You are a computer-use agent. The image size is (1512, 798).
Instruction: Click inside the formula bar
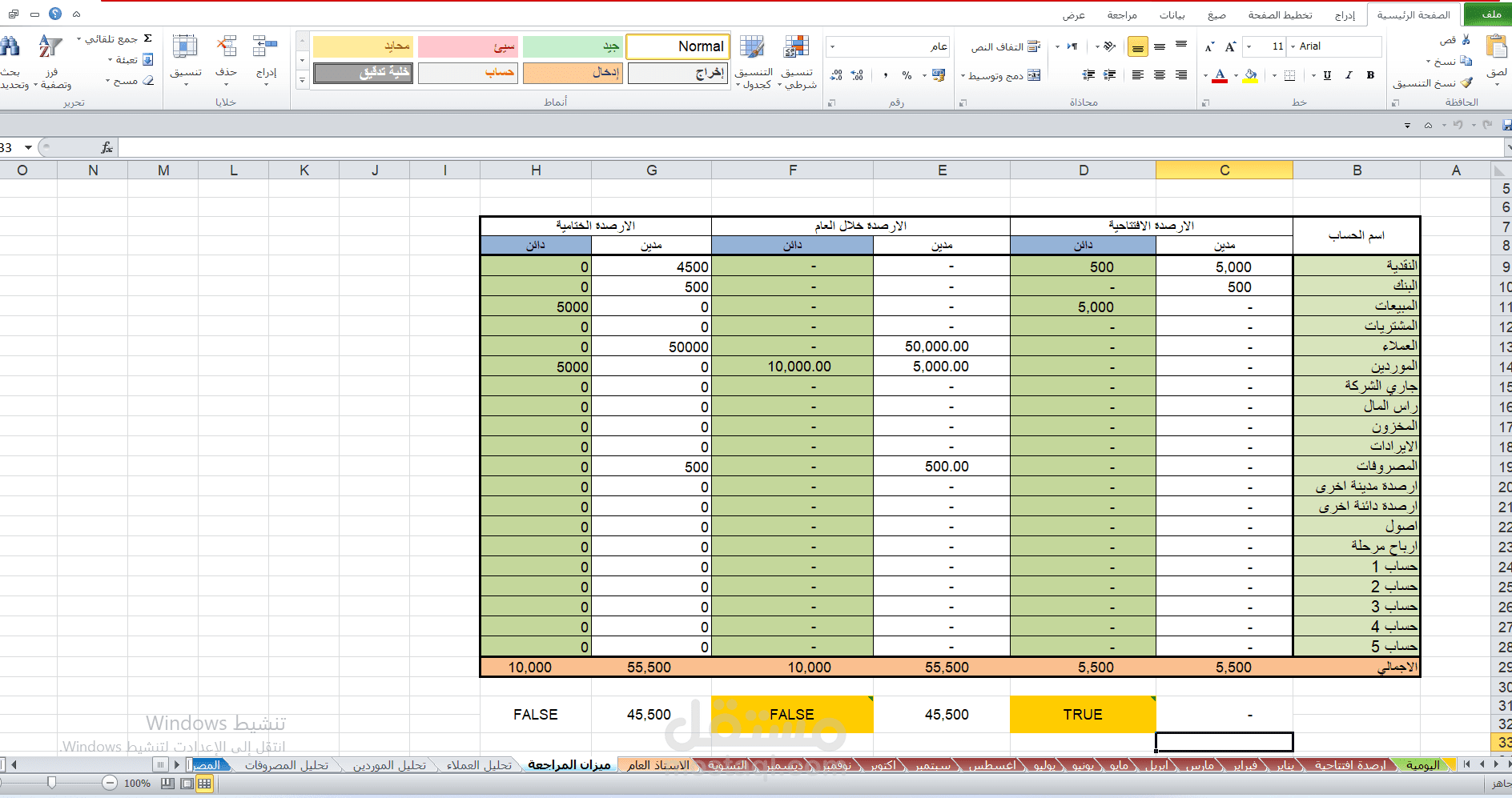click(x=810, y=147)
